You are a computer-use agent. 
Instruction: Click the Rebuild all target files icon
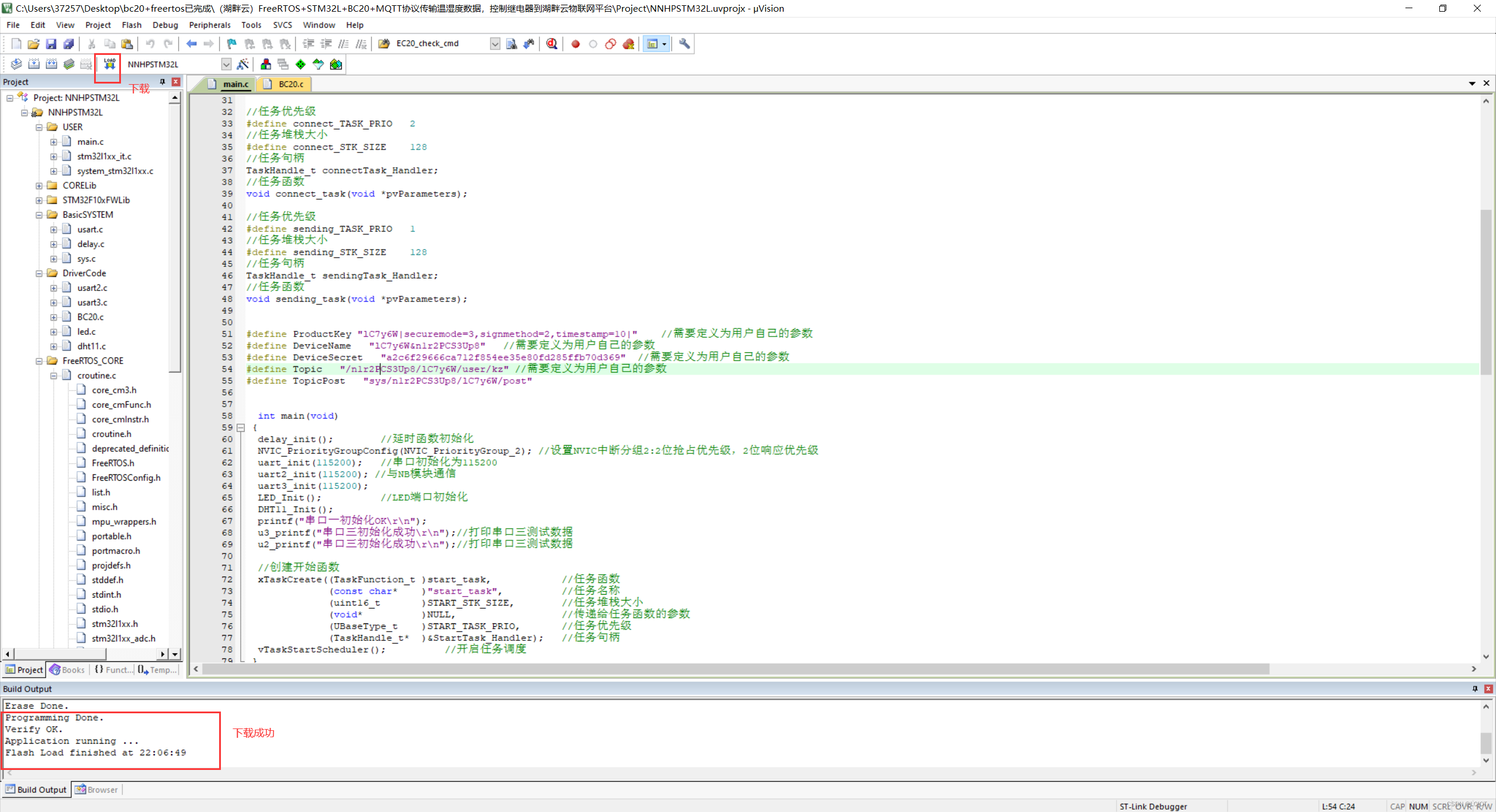click(x=51, y=64)
